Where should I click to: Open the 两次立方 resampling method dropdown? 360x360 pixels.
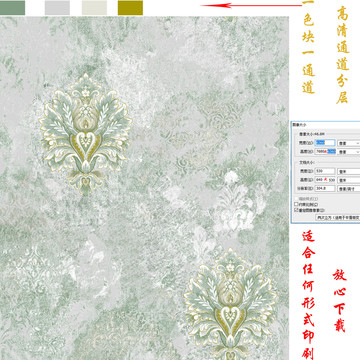(x=338, y=217)
